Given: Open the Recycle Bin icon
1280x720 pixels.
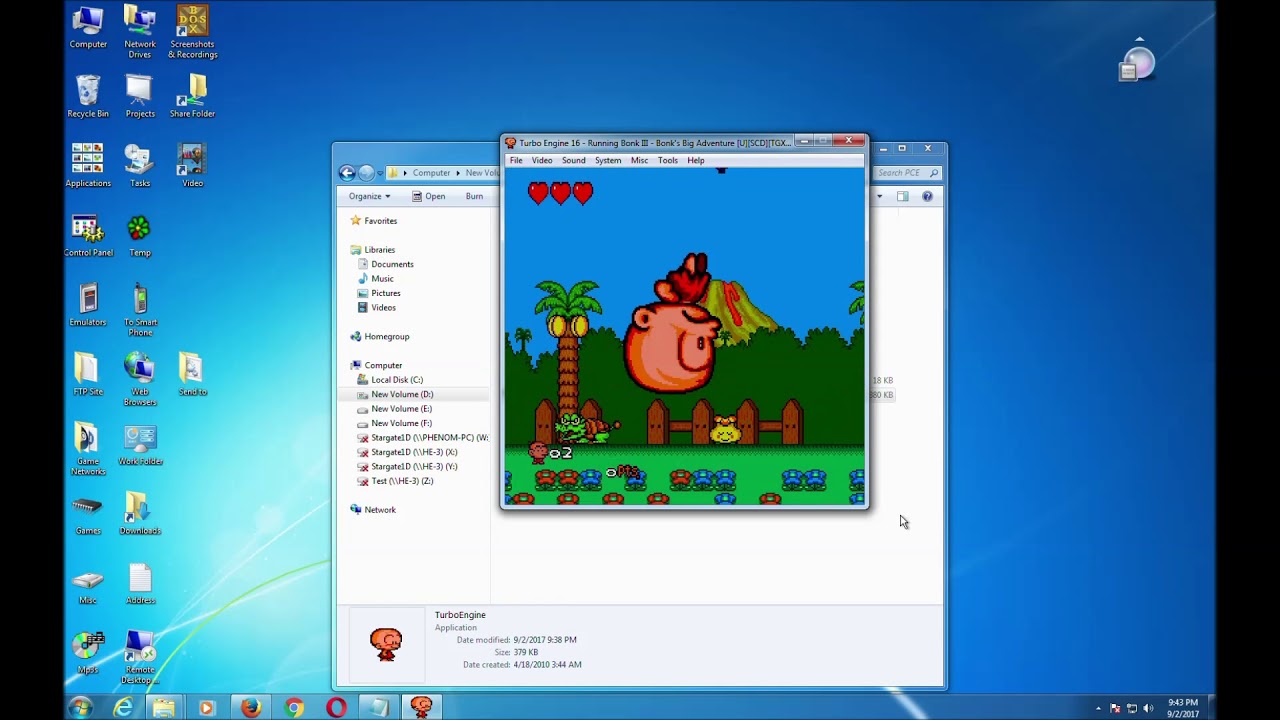Looking at the screenshot, I should click(x=88, y=97).
